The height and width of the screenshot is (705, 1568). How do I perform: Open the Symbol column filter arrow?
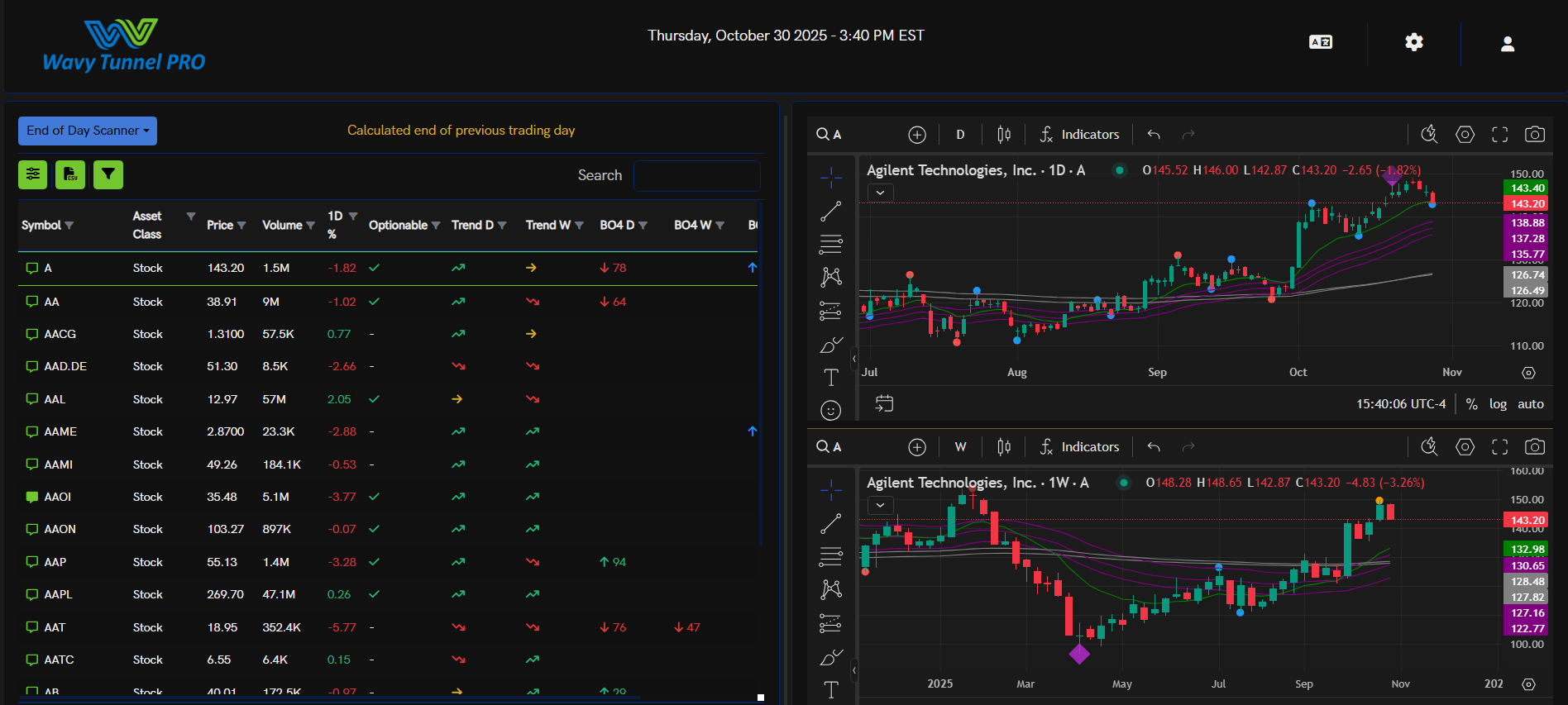[x=69, y=226]
